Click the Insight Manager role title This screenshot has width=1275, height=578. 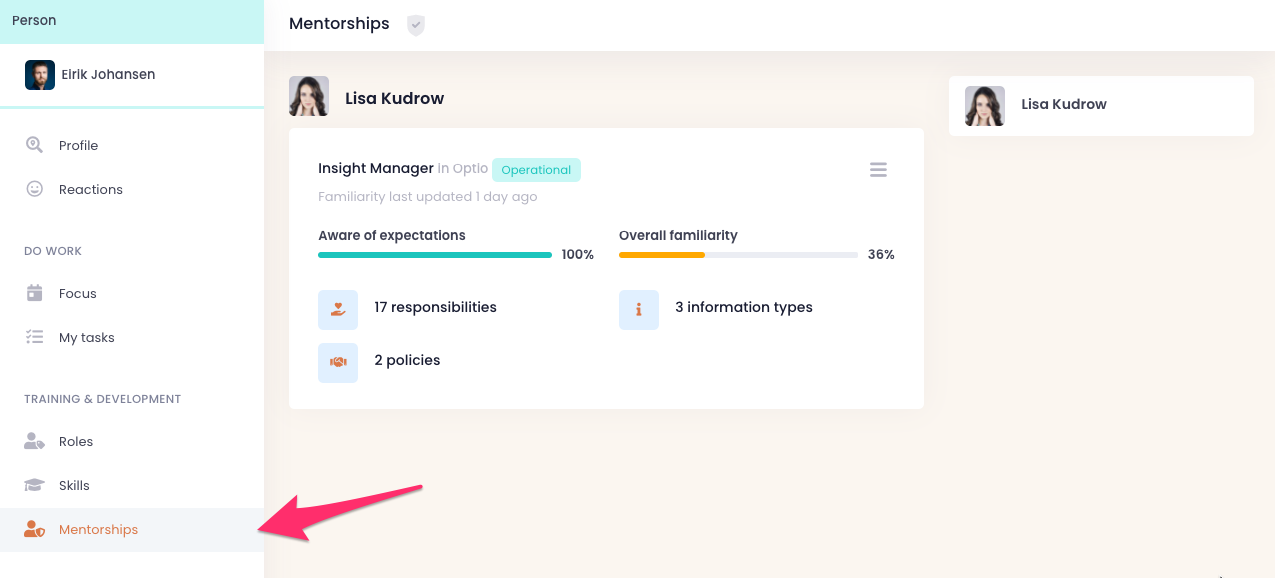pos(375,169)
